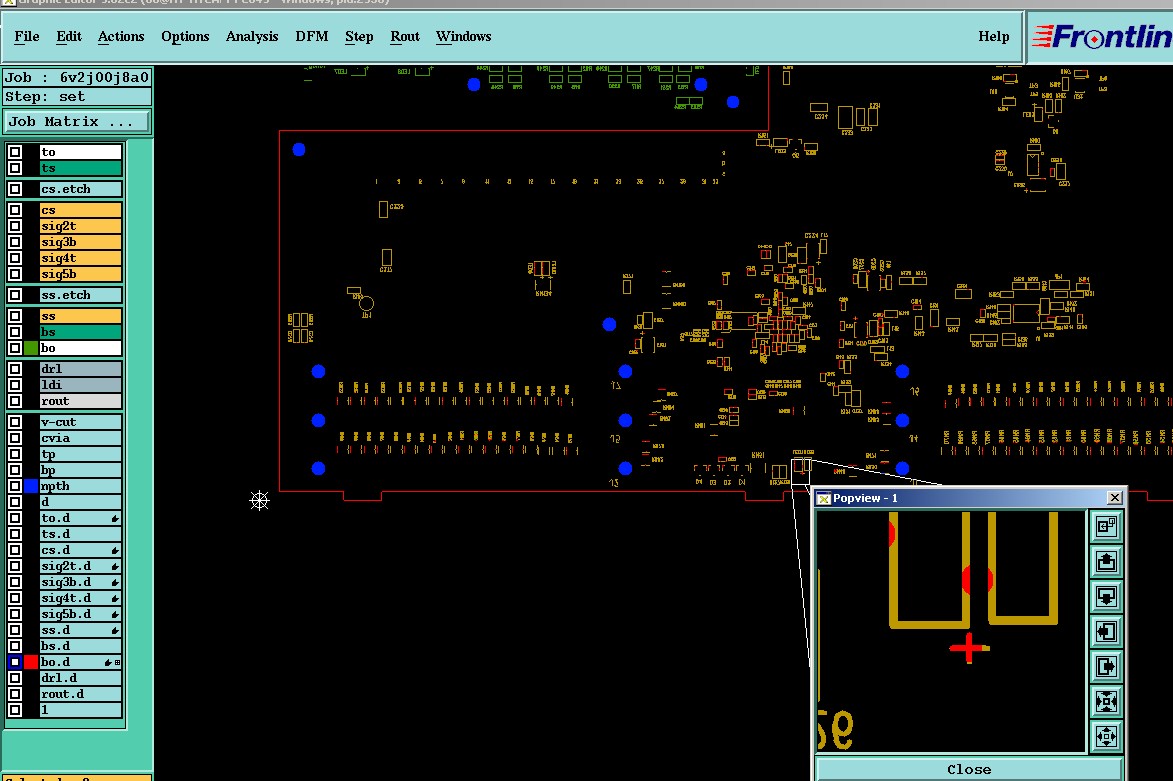Toggle the checkbox for layer 'bo.d'
The height and width of the screenshot is (781, 1173).
tap(15, 662)
